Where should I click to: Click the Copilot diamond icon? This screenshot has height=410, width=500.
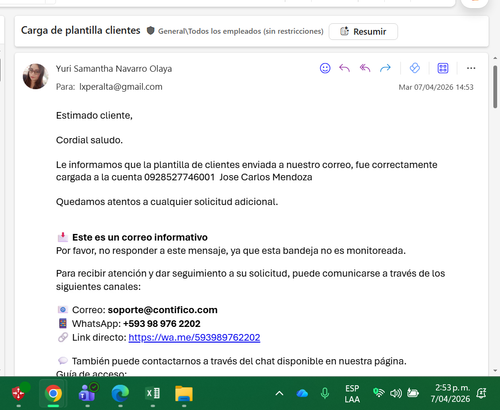tap(415, 68)
